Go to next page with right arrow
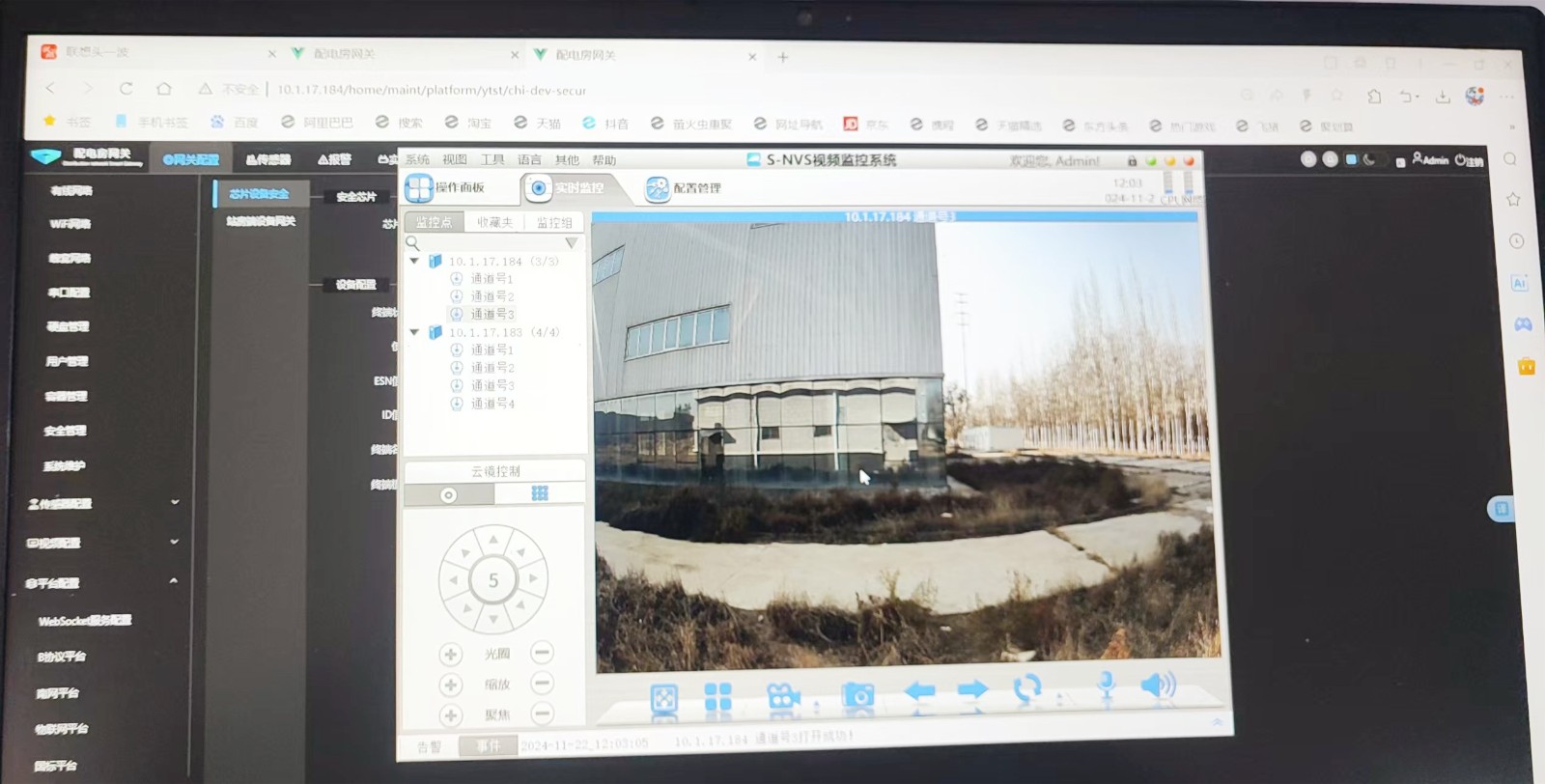 coord(972,689)
